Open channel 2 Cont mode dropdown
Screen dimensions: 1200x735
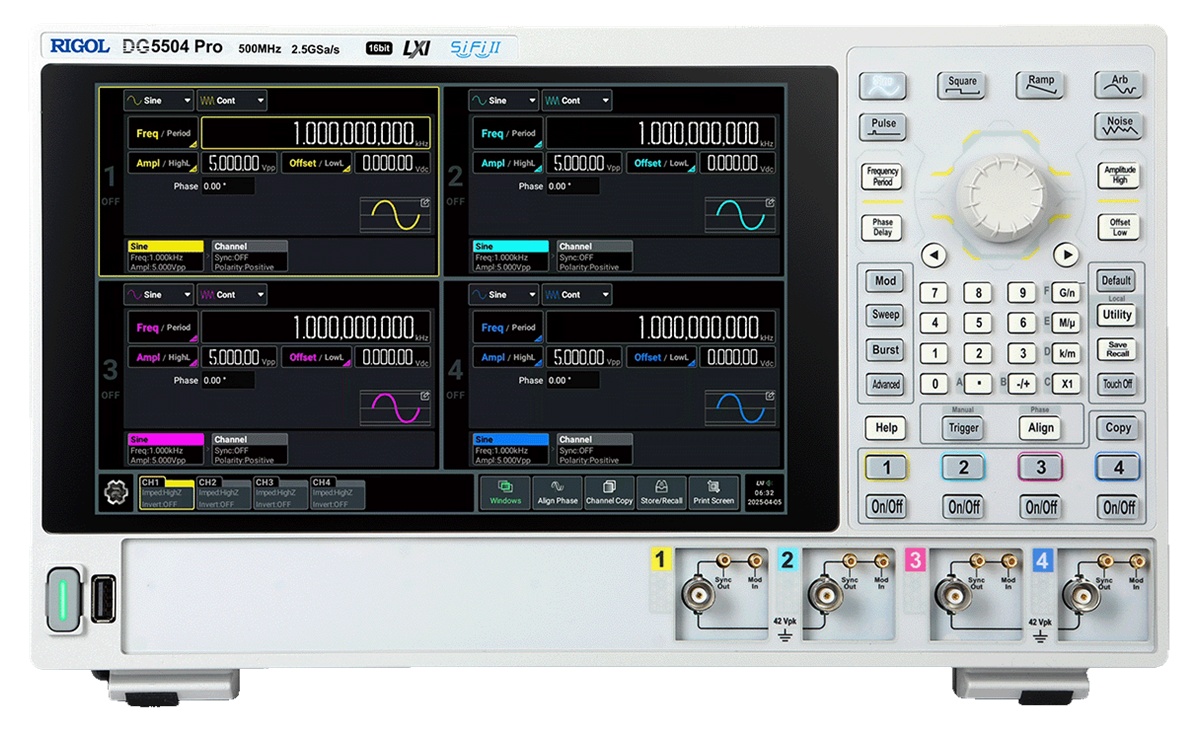(577, 101)
